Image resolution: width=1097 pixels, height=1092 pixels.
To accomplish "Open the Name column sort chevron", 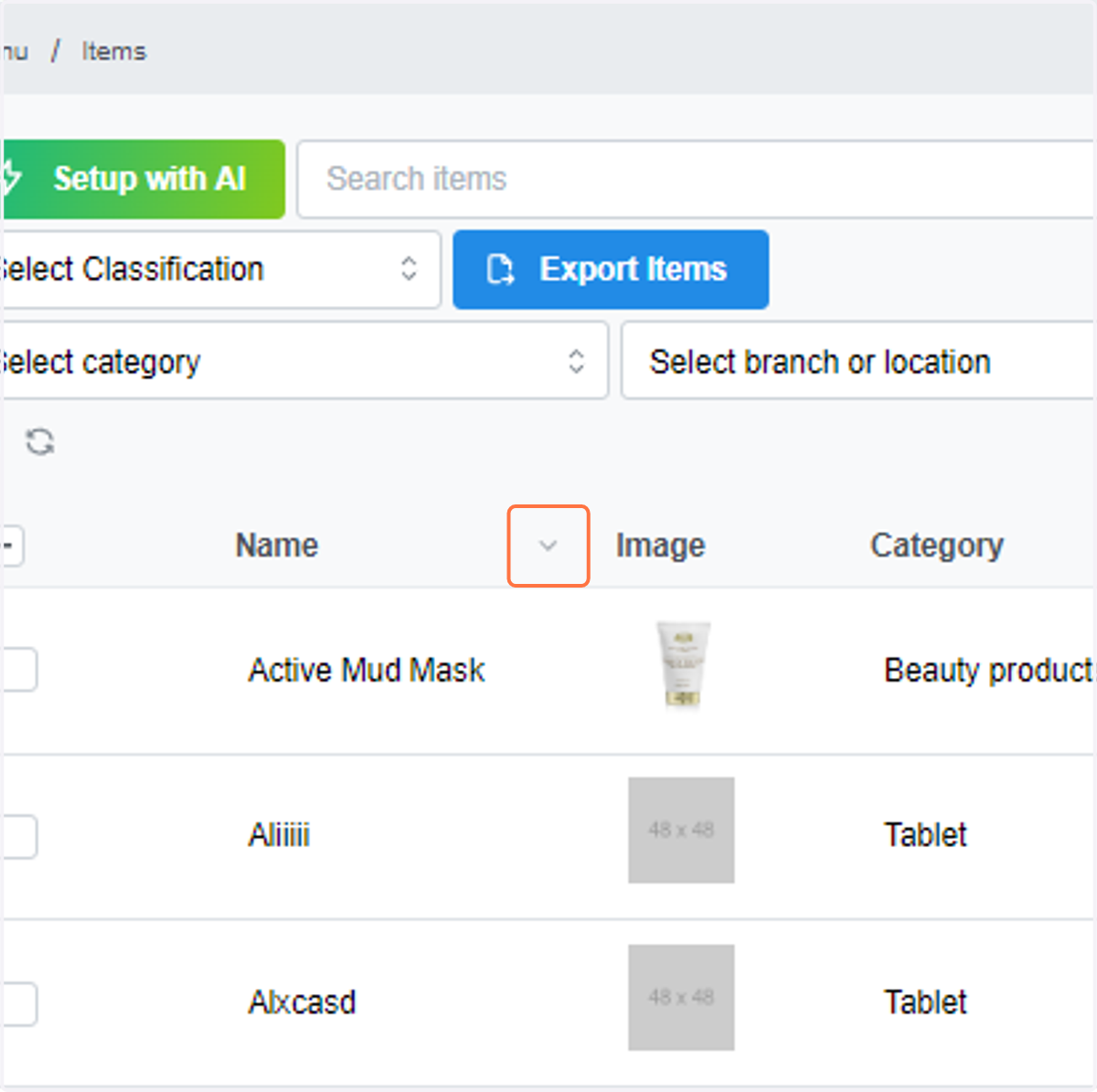I will coord(548,546).
